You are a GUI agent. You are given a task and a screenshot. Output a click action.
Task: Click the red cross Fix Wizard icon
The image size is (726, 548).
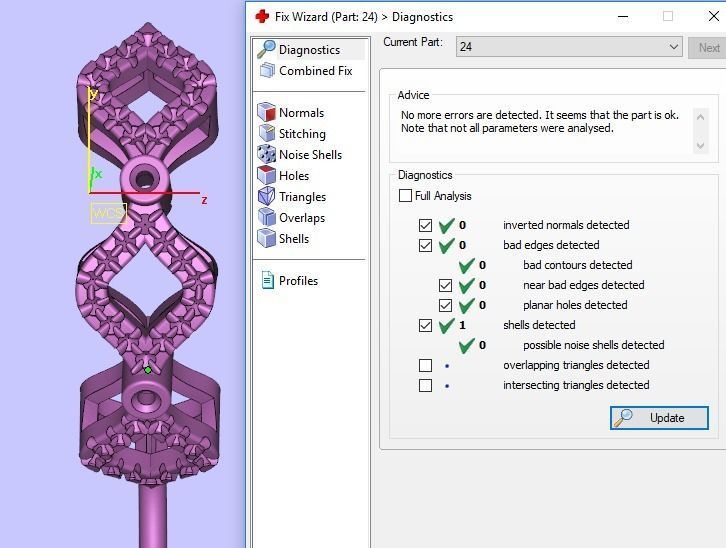[x=262, y=17]
